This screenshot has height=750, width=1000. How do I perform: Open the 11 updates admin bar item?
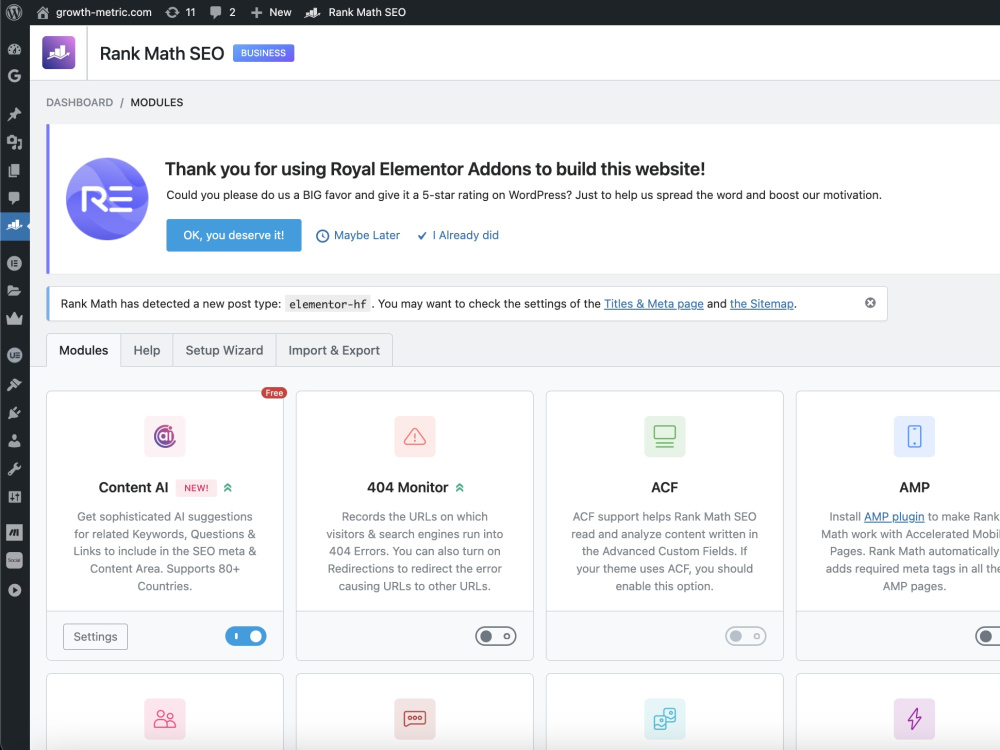click(180, 12)
